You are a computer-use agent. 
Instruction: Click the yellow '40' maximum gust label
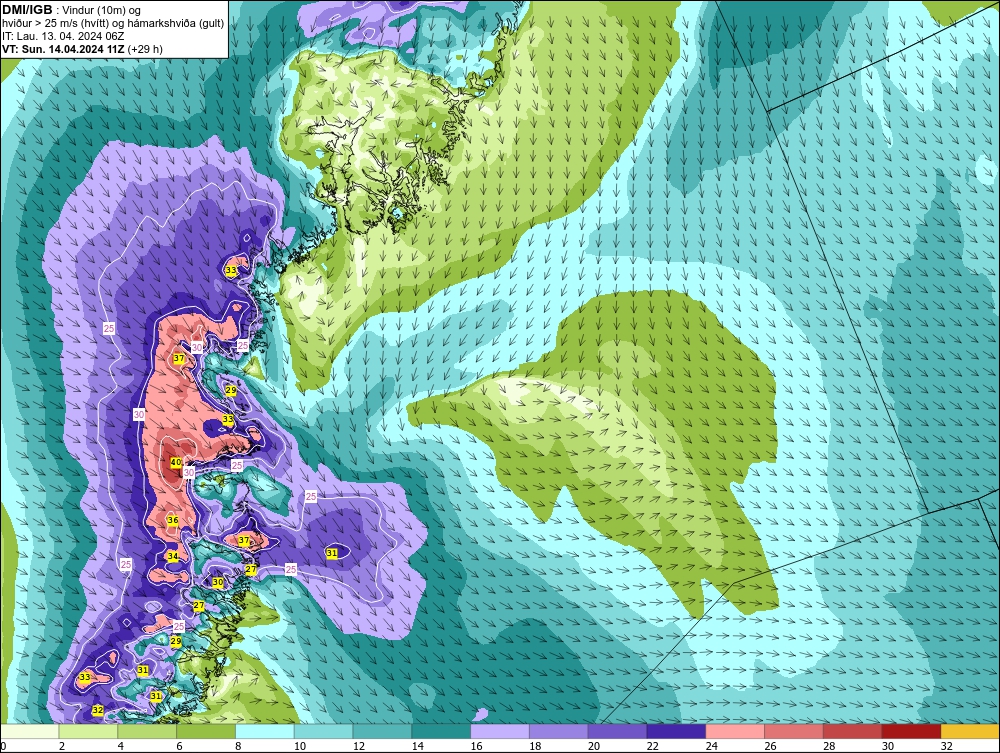click(x=176, y=462)
